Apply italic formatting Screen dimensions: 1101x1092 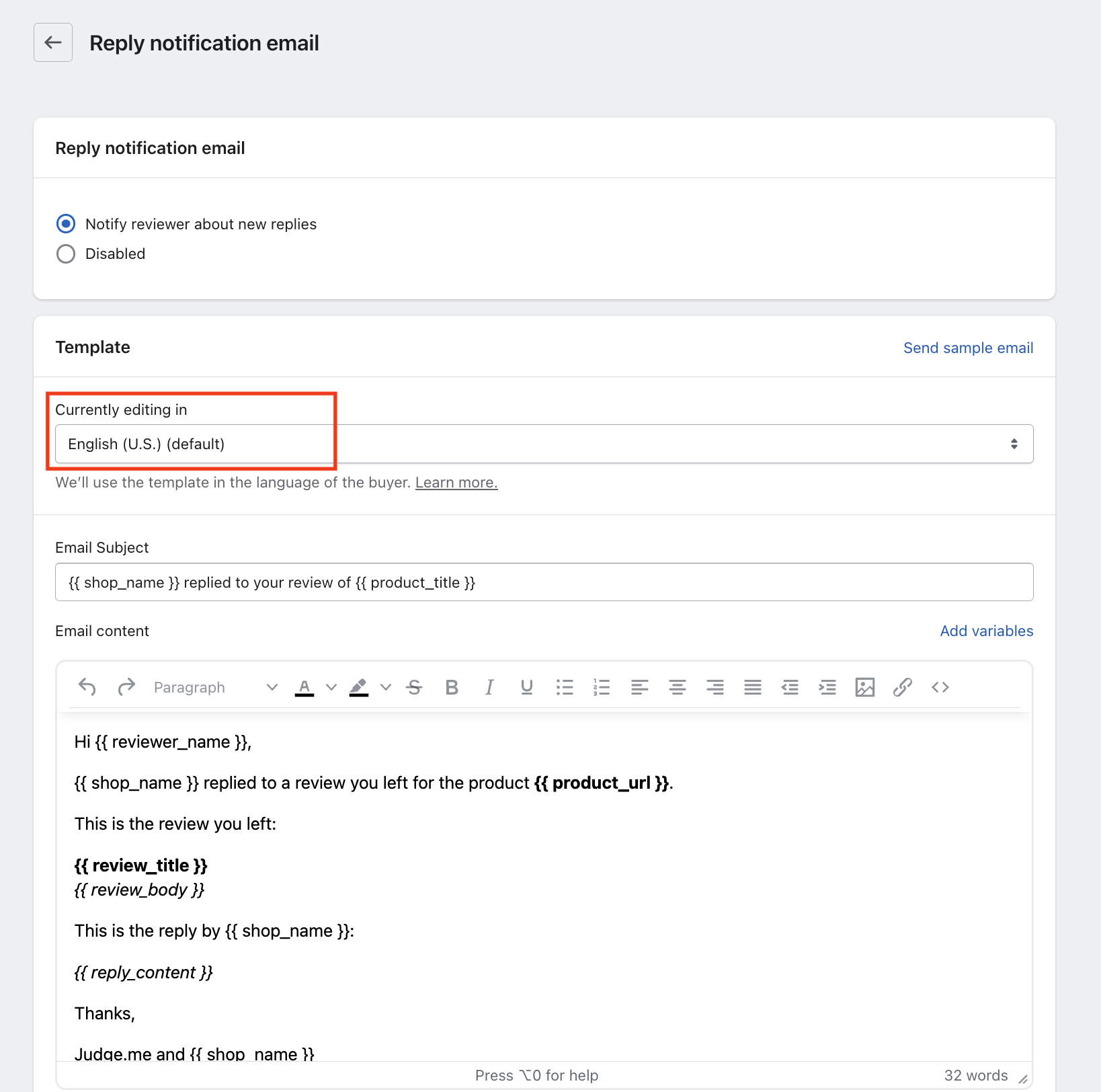pyautogui.click(x=489, y=687)
